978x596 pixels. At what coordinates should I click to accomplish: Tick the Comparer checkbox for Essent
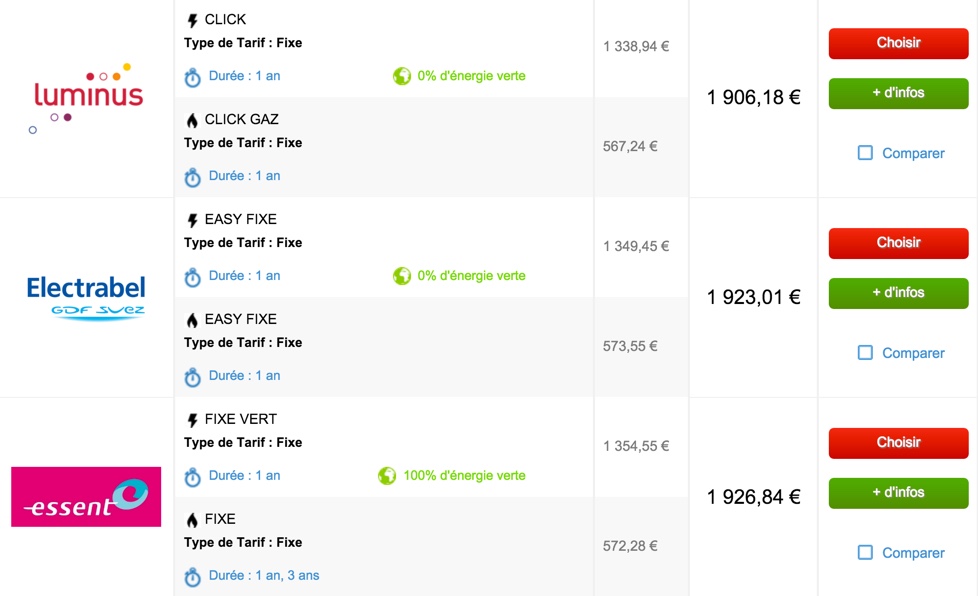click(x=866, y=553)
